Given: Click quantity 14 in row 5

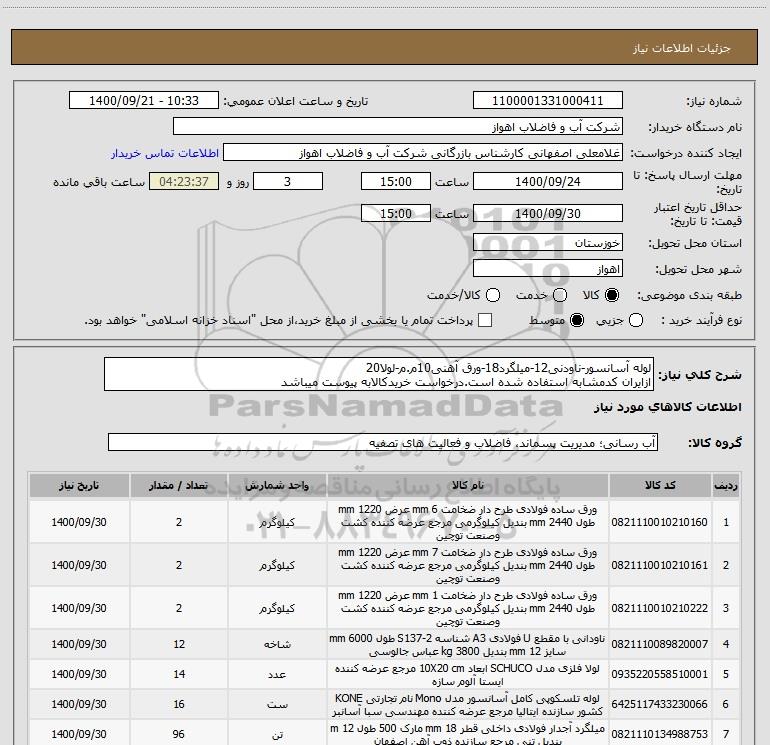Looking at the screenshot, I should click(x=179, y=674).
